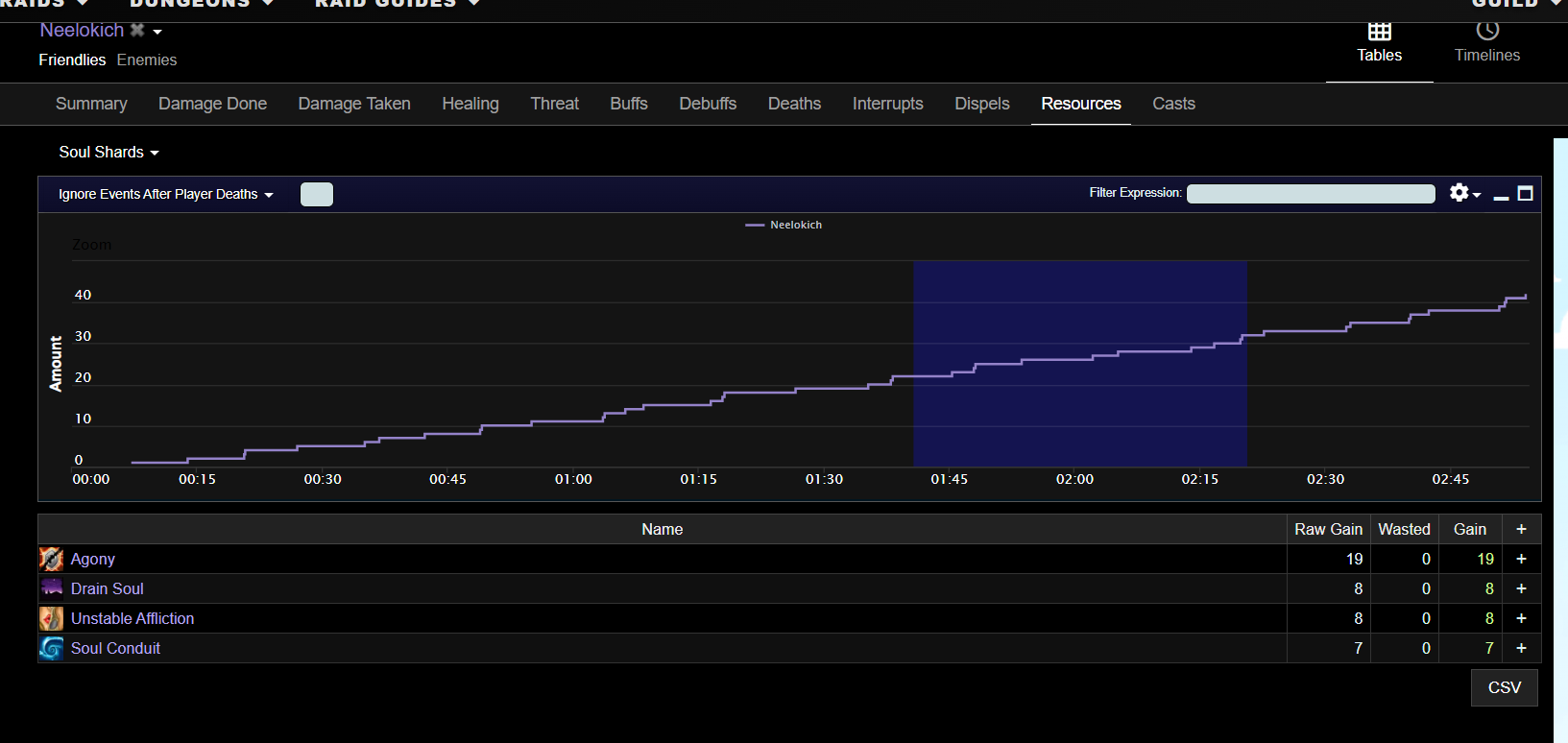This screenshot has width=1568, height=743.
Task: Expand the Agony row plus sign
Action: [1521, 559]
